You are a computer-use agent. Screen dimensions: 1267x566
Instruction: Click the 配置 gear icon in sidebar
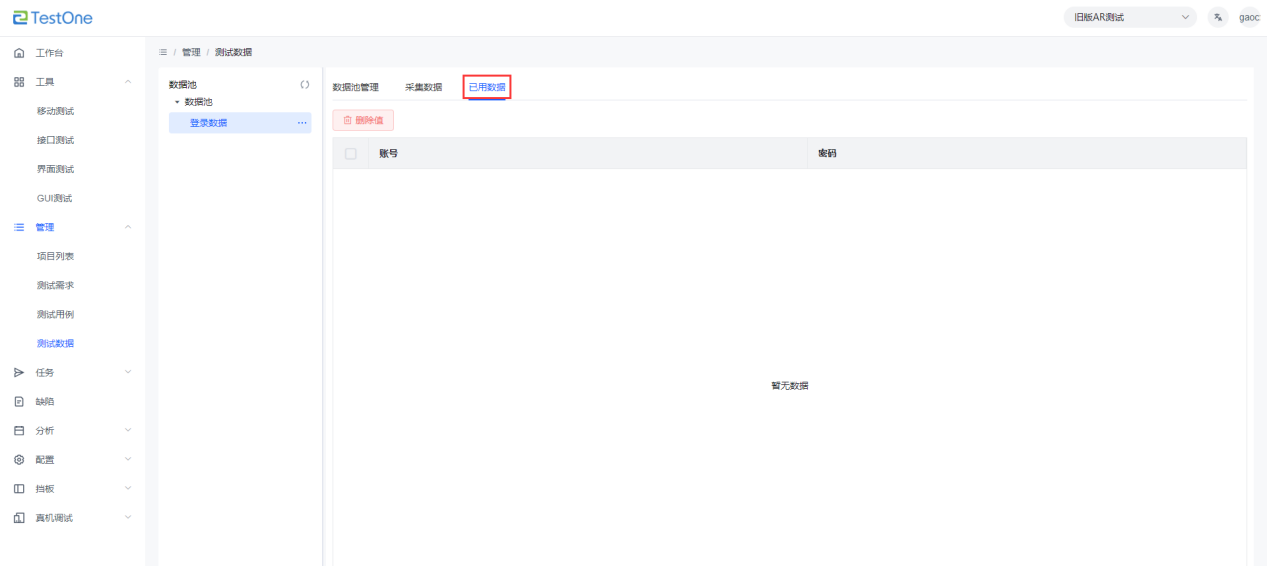pyautogui.click(x=19, y=460)
